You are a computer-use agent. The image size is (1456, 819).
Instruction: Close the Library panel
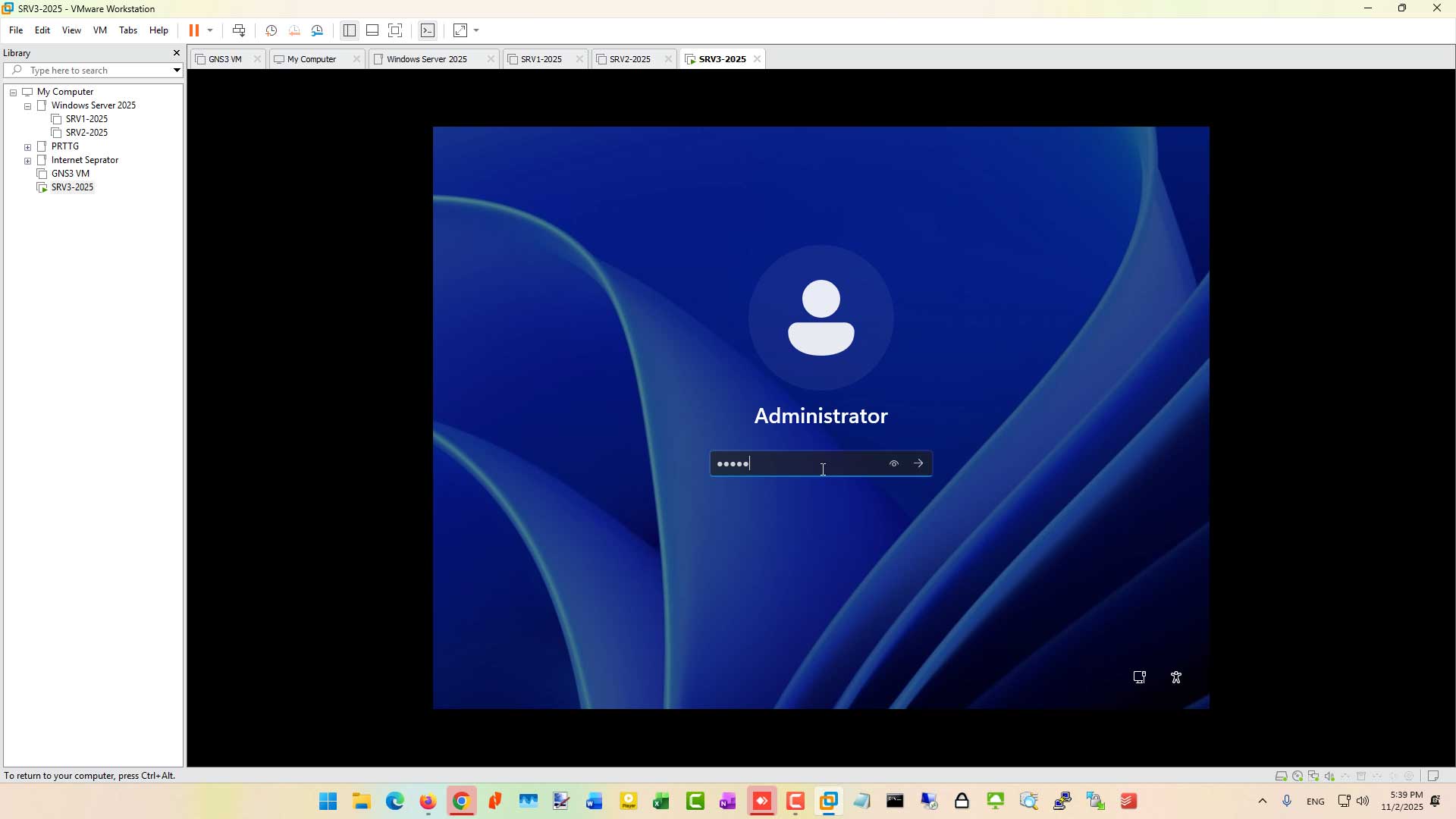(x=177, y=53)
